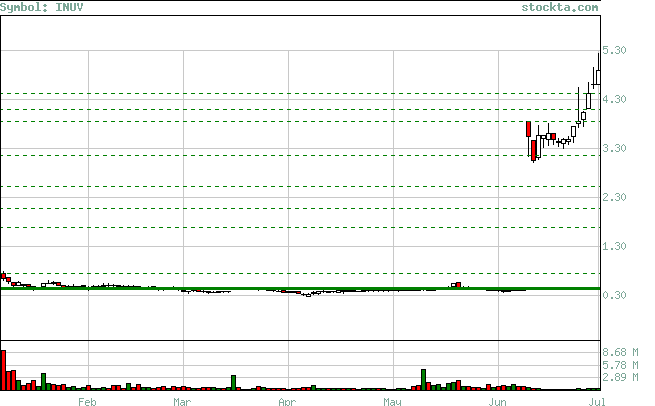Click the 2.30 price axis label
Screen dimensions: 655x406
click(614, 197)
